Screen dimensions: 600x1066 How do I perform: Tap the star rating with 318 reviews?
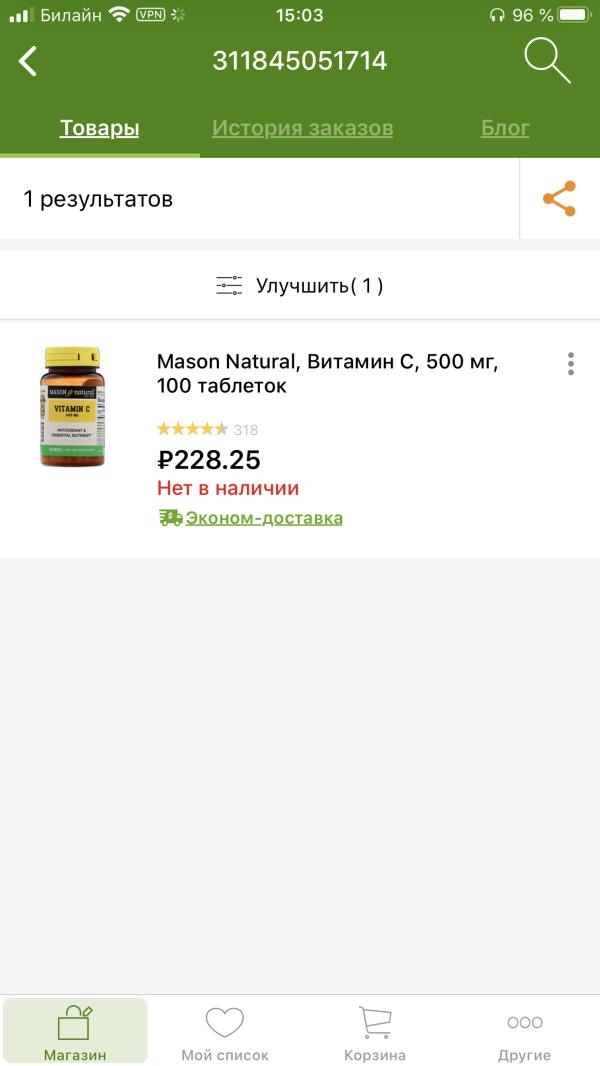(x=207, y=430)
